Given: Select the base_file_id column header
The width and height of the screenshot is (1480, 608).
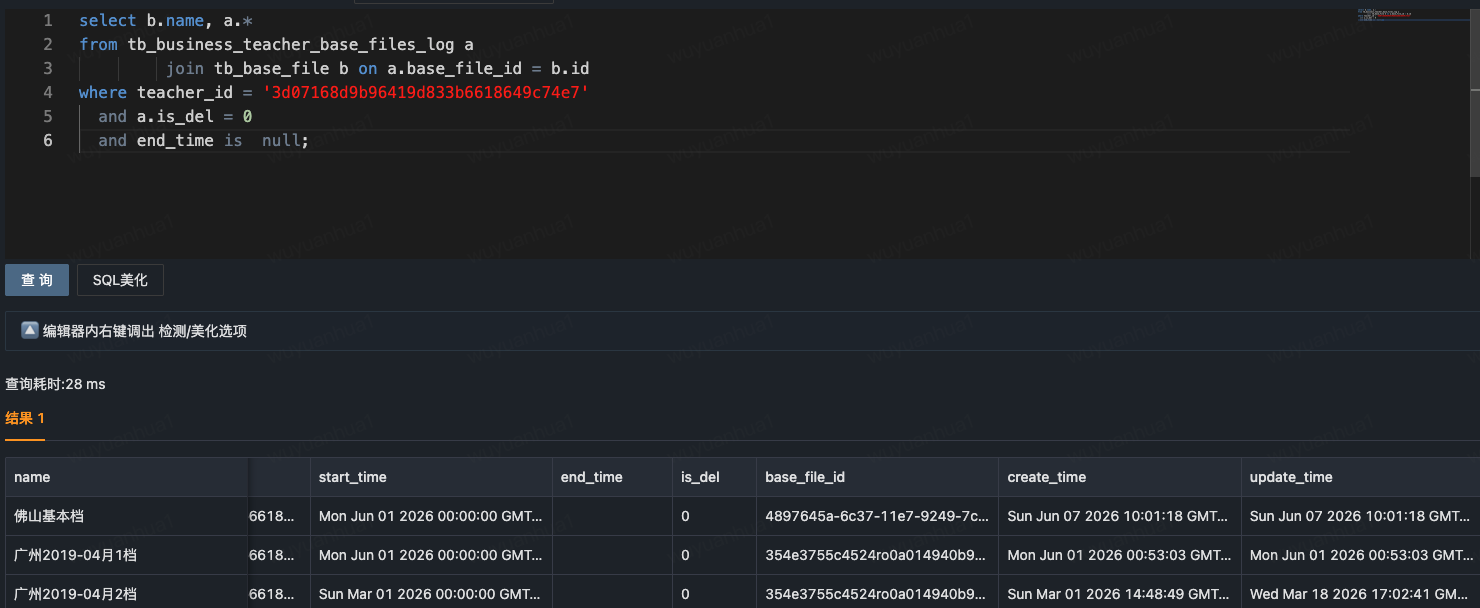Looking at the screenshot, I should coord(877,477).
